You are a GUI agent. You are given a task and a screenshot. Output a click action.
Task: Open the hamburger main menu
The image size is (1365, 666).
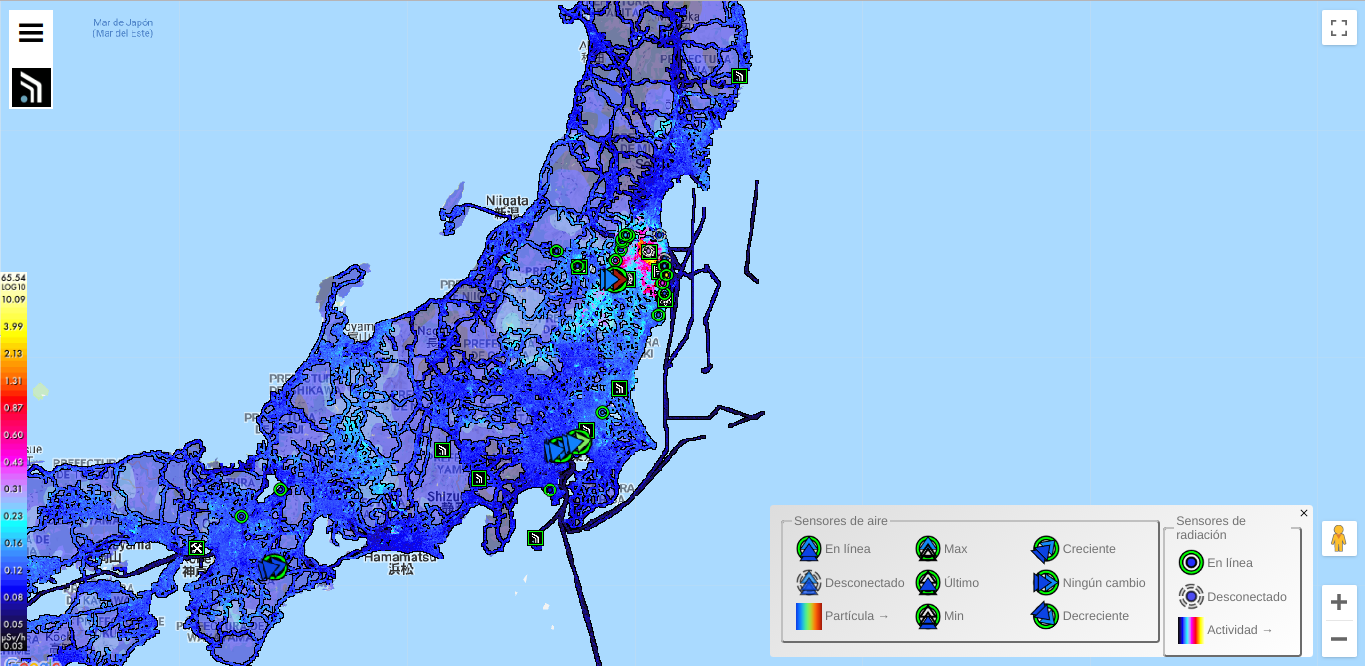click(x=31, y=32)
